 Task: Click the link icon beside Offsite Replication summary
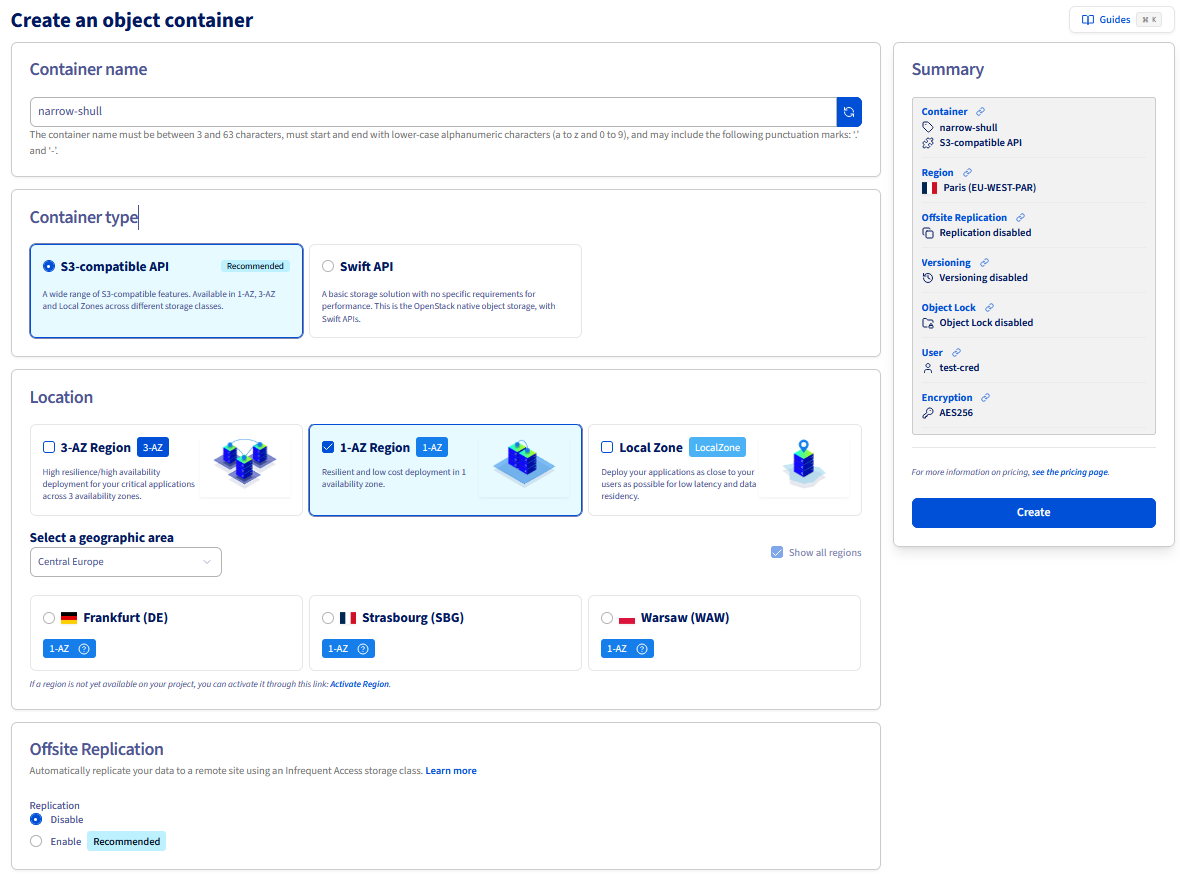click(1020, 218)
